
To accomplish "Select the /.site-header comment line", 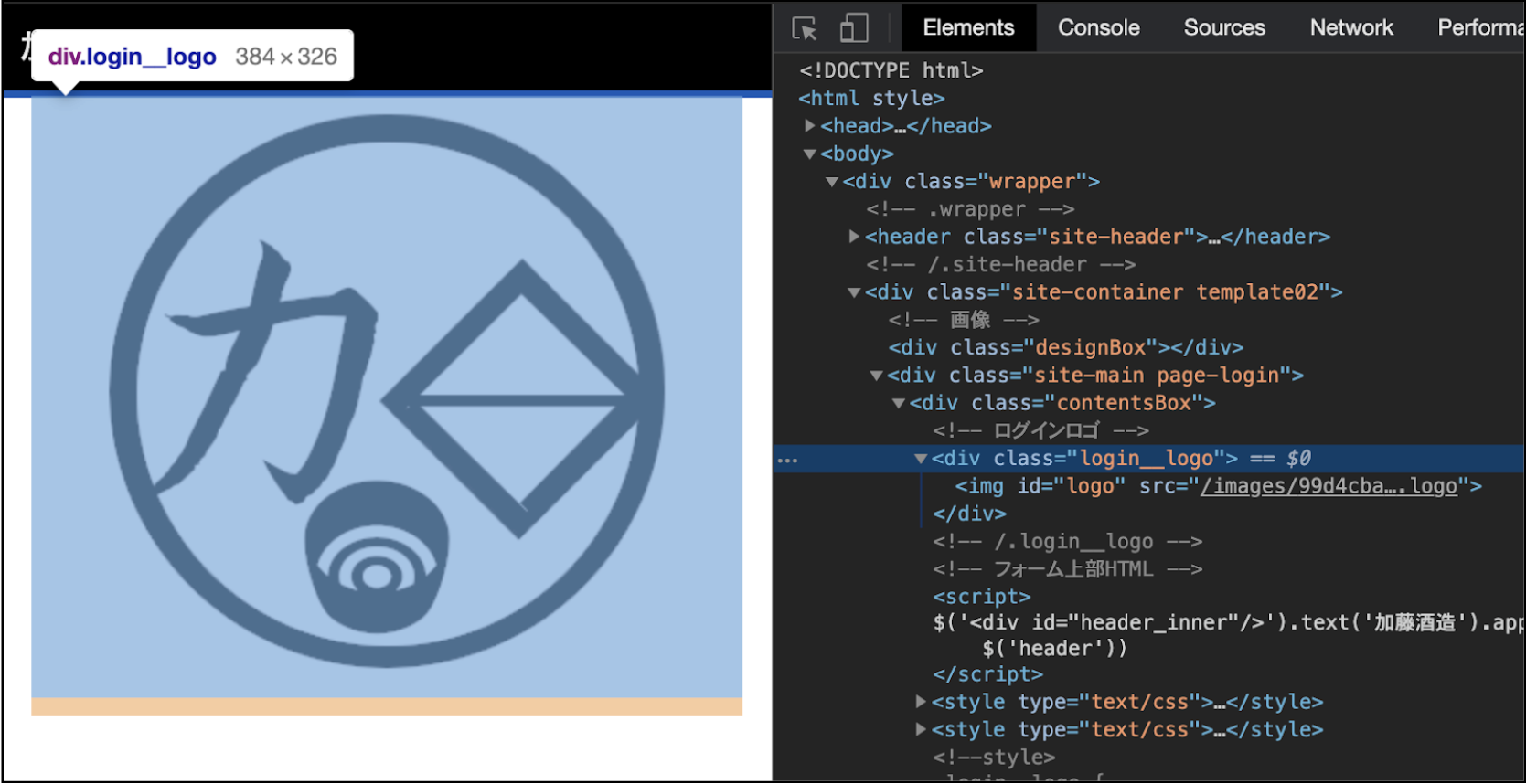I will 1001,265.
